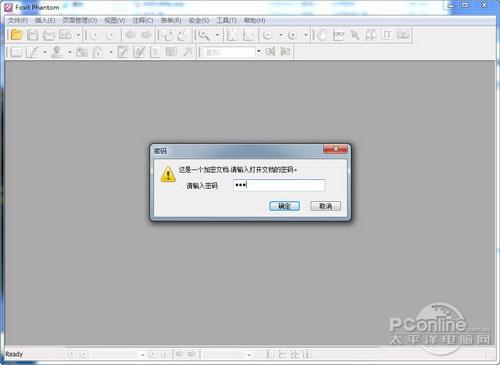Go to next page using toolbar arrow
The width and height of the screenshot is (500, 365).
[x=110, y=35]
